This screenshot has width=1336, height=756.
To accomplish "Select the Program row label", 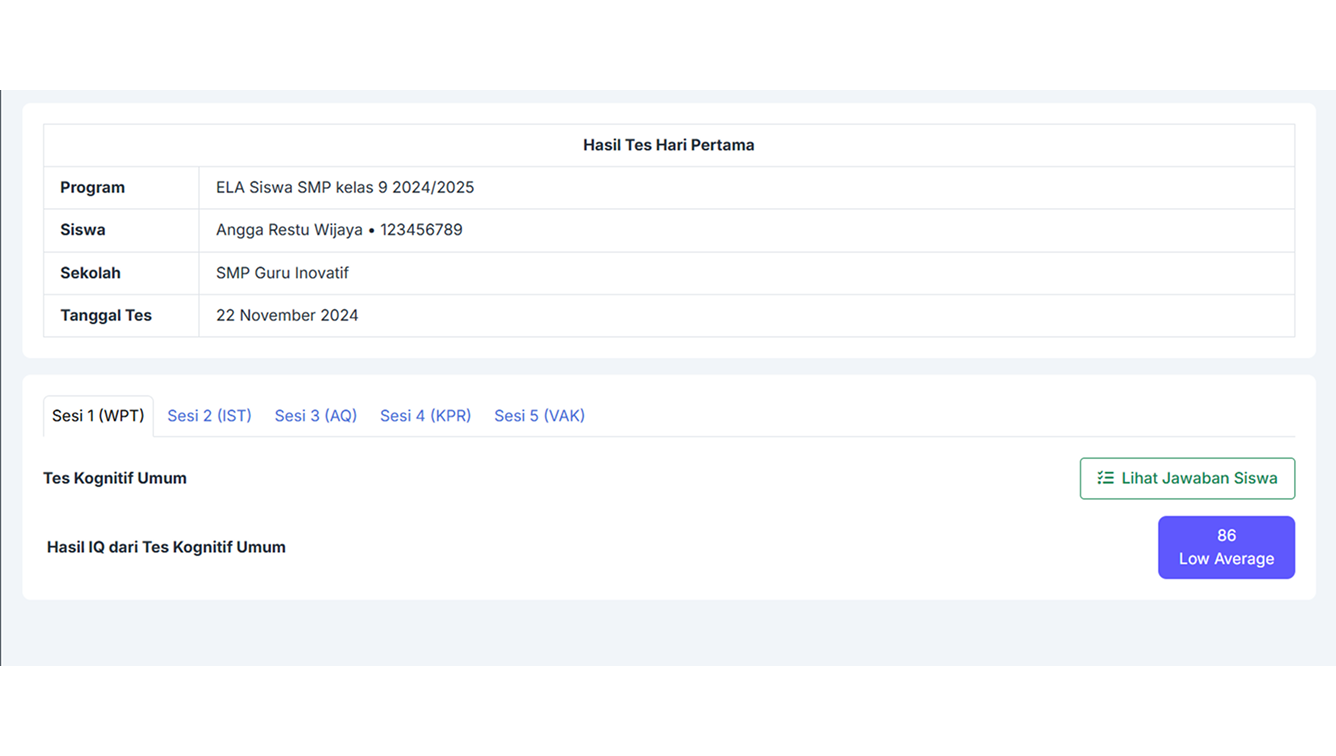I will 92,188.
